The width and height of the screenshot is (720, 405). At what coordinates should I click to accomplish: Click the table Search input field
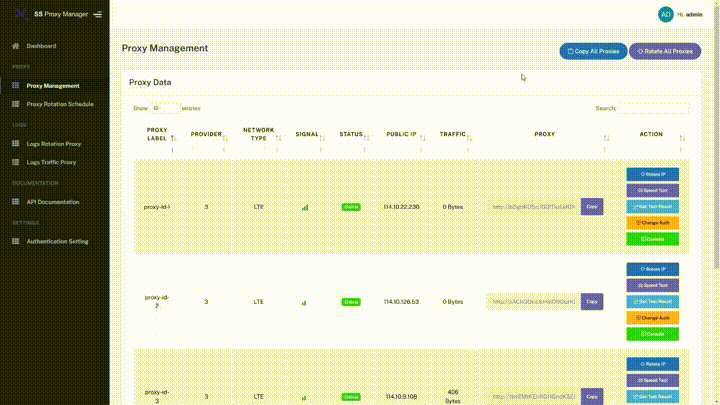(653, 107)
